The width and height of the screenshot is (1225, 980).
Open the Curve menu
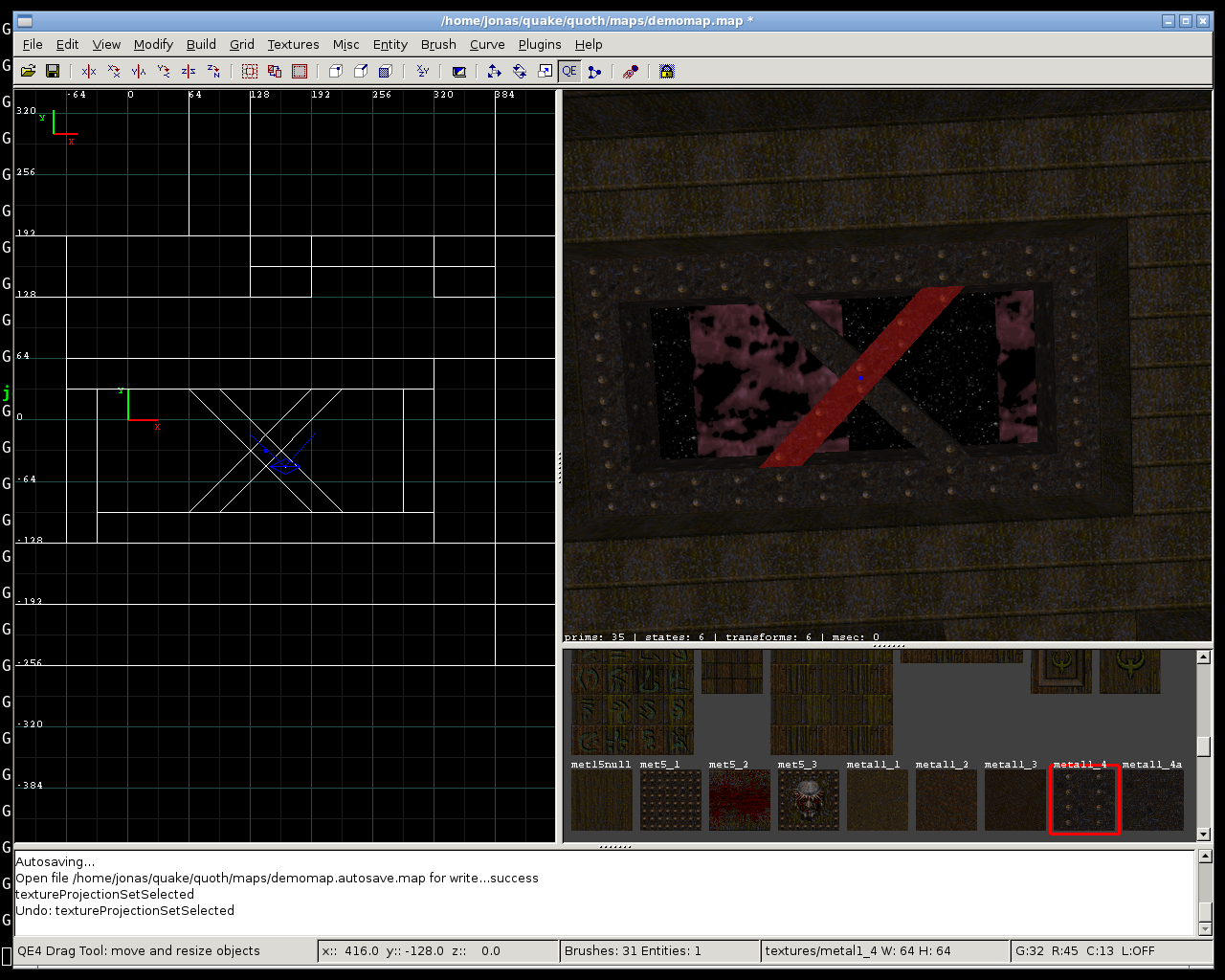click(487, 45)
